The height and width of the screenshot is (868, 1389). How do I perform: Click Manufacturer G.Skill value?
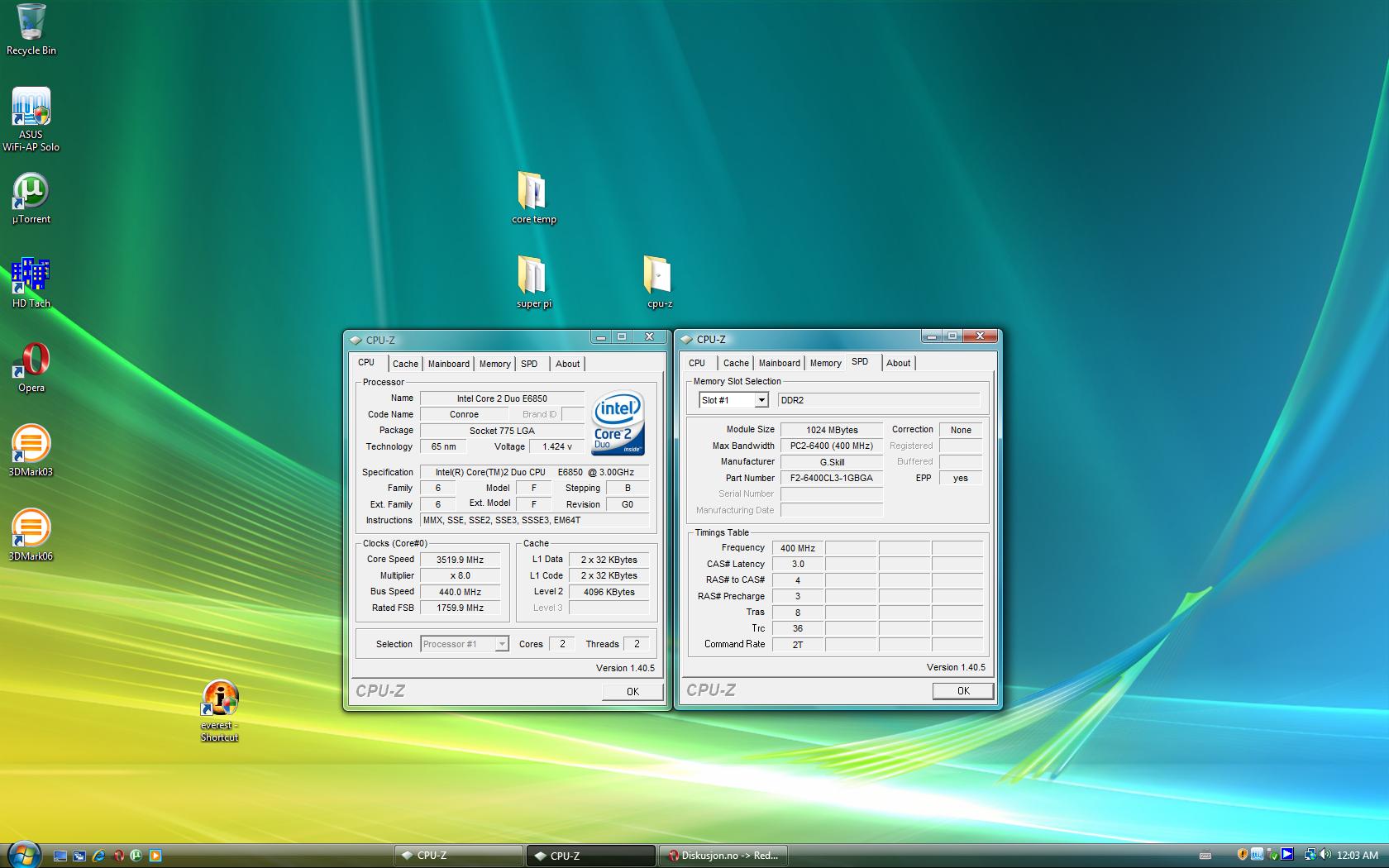[x=832, y=462]
